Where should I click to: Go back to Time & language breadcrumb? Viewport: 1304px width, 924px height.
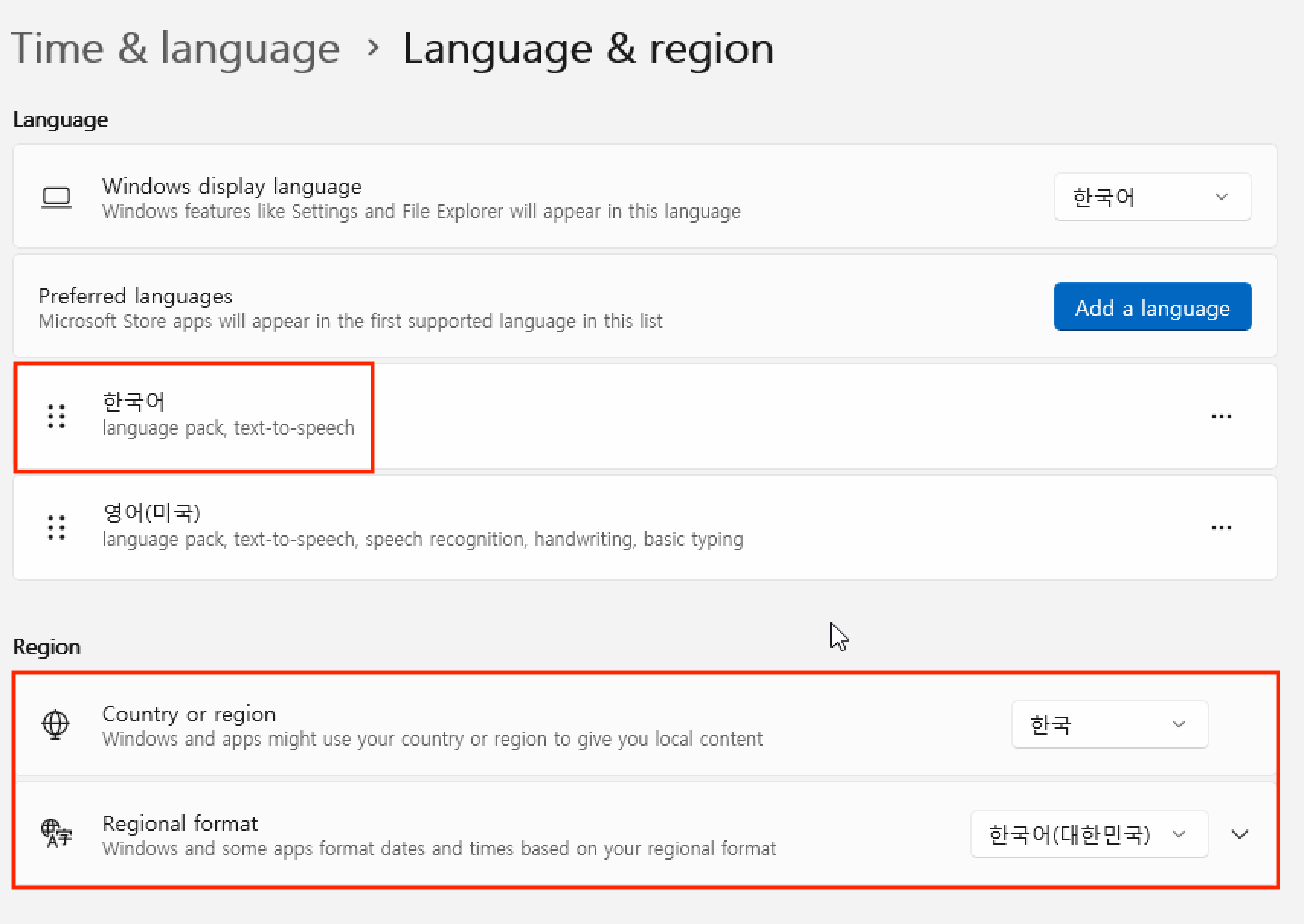[175, 49]
